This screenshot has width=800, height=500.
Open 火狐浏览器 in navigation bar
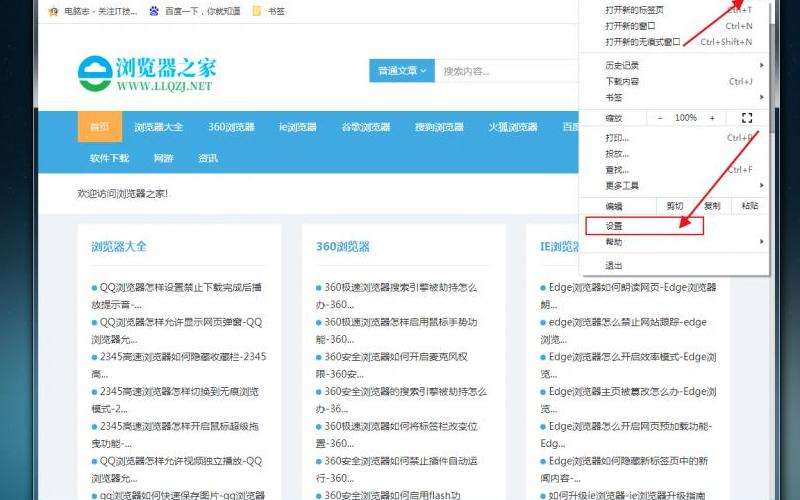click(513, 127)
